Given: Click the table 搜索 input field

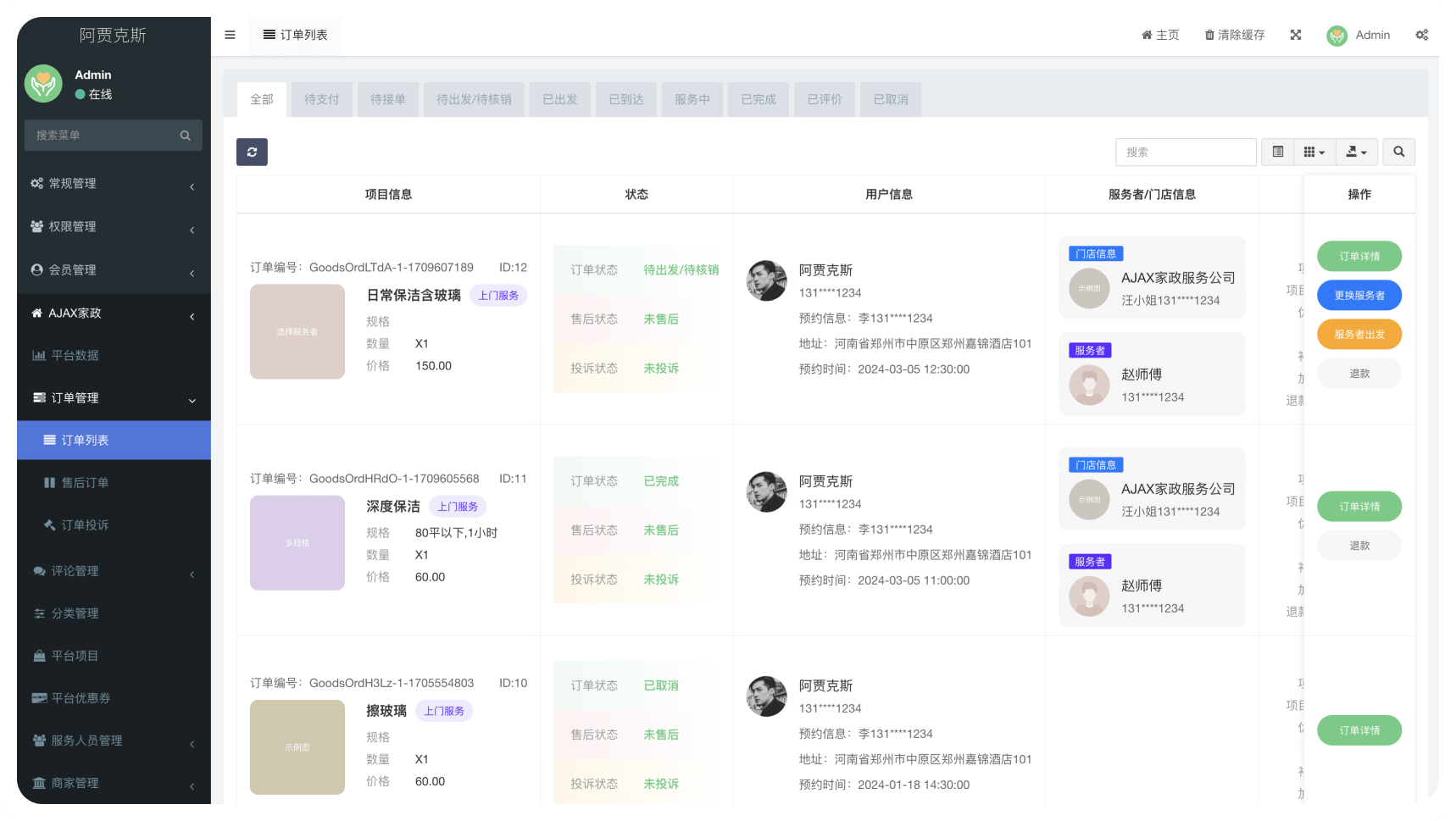Looking at the screenshot, I should pyautogui.click(x=1185, y=153).
